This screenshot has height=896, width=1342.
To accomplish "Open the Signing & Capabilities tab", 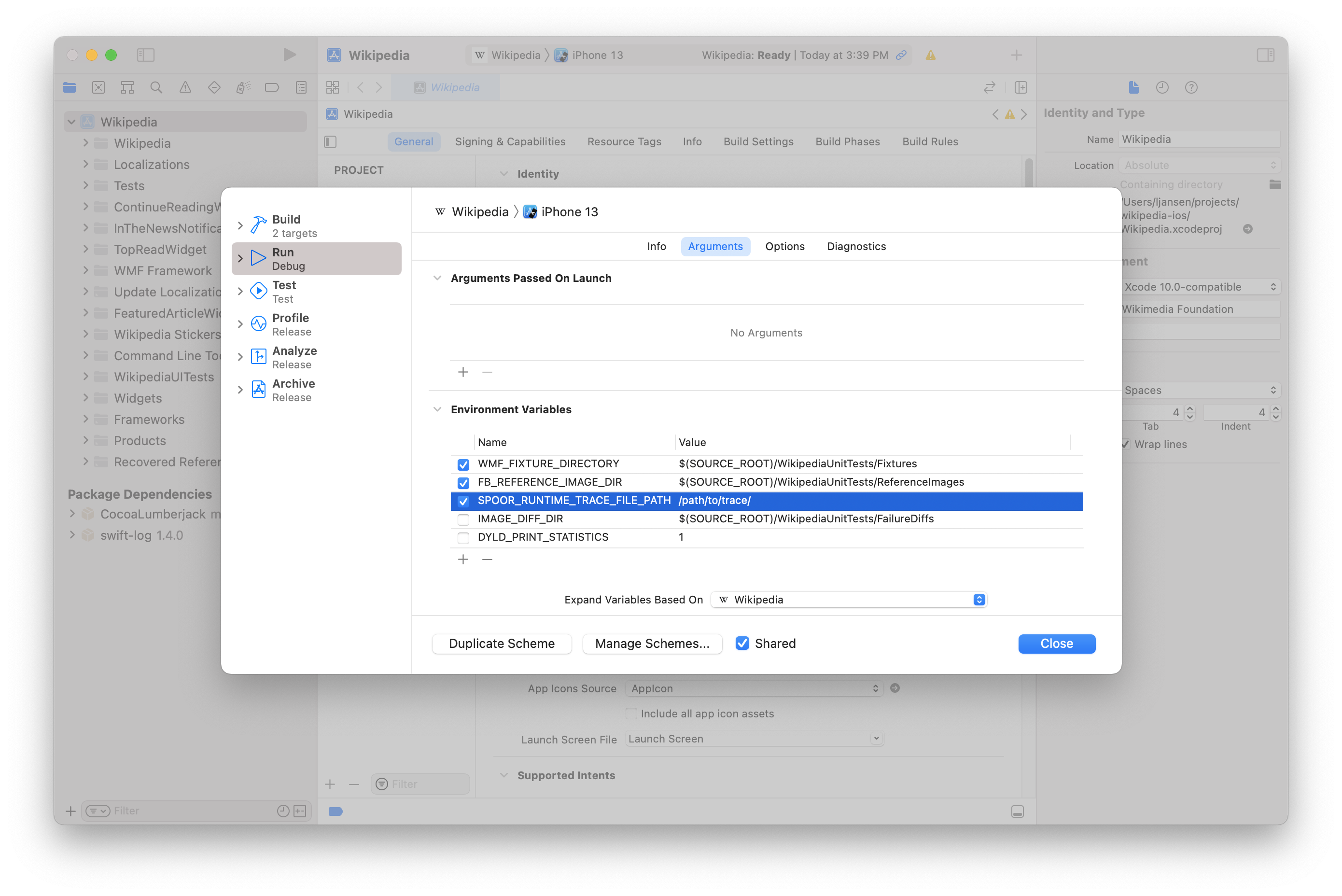I will (x=510, y=142).
